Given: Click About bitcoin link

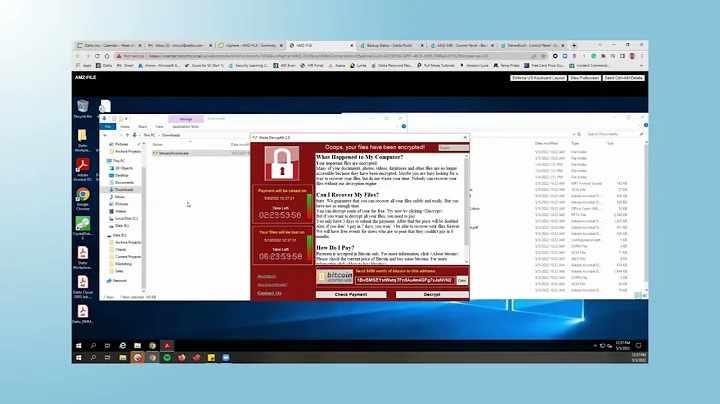Looking at the screenshot, I should pos(267,276).
